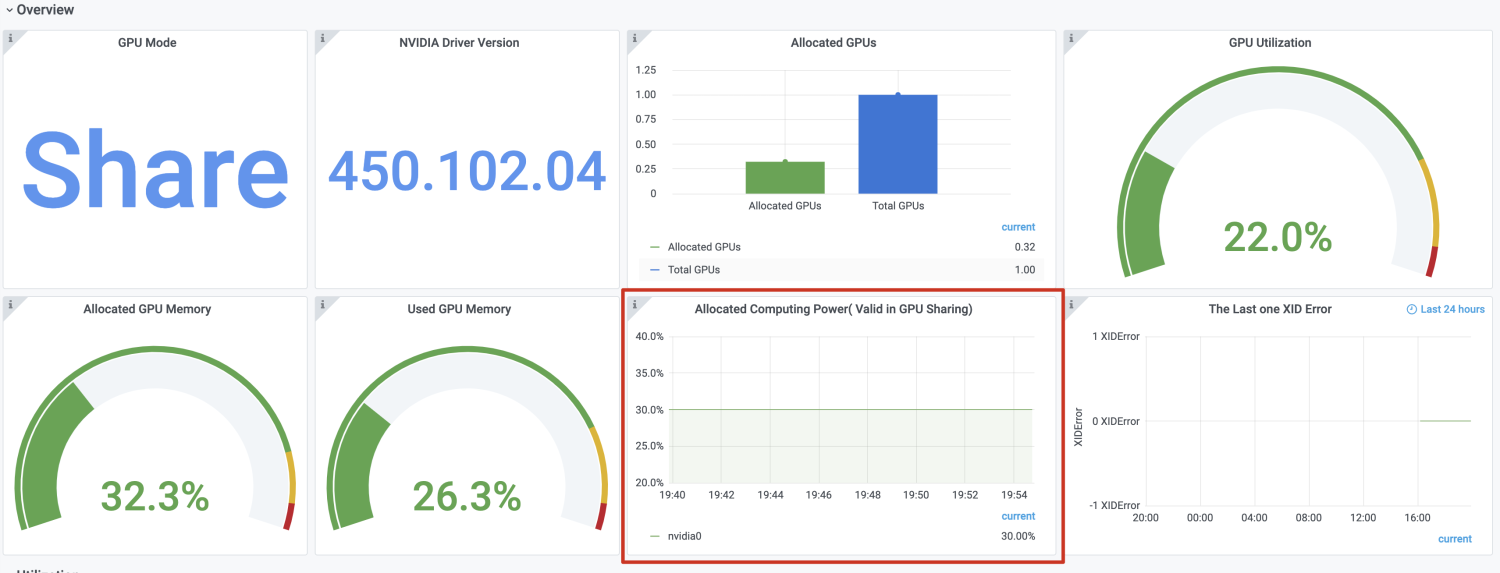
Task: Click the 26.3% used memory value
Action: 467,495
